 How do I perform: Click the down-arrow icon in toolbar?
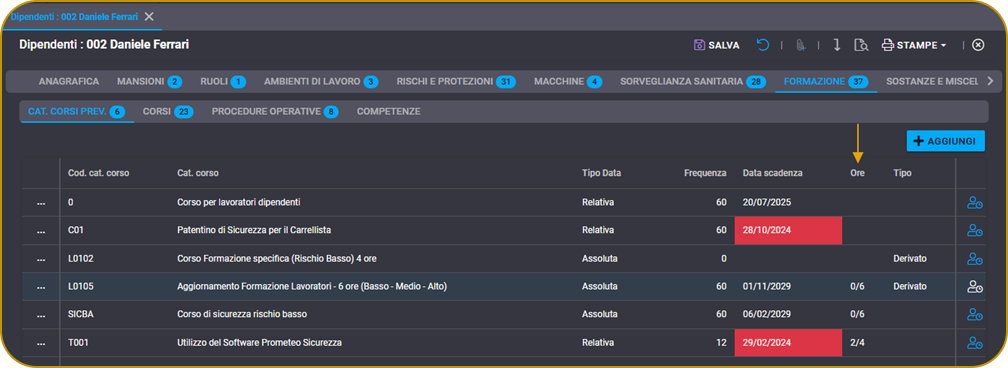click(x=836, y=45)
